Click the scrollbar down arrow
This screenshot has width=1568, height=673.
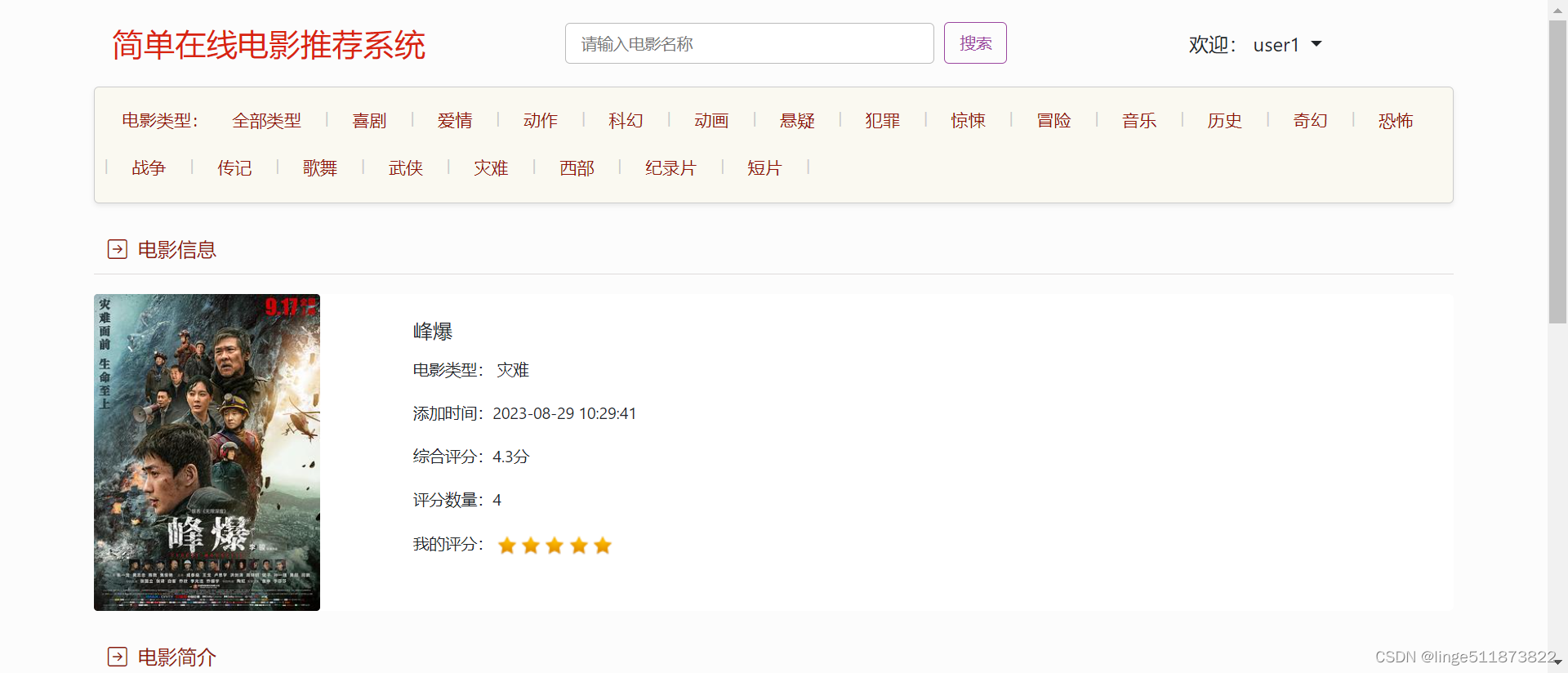(x=1557, y=662)
